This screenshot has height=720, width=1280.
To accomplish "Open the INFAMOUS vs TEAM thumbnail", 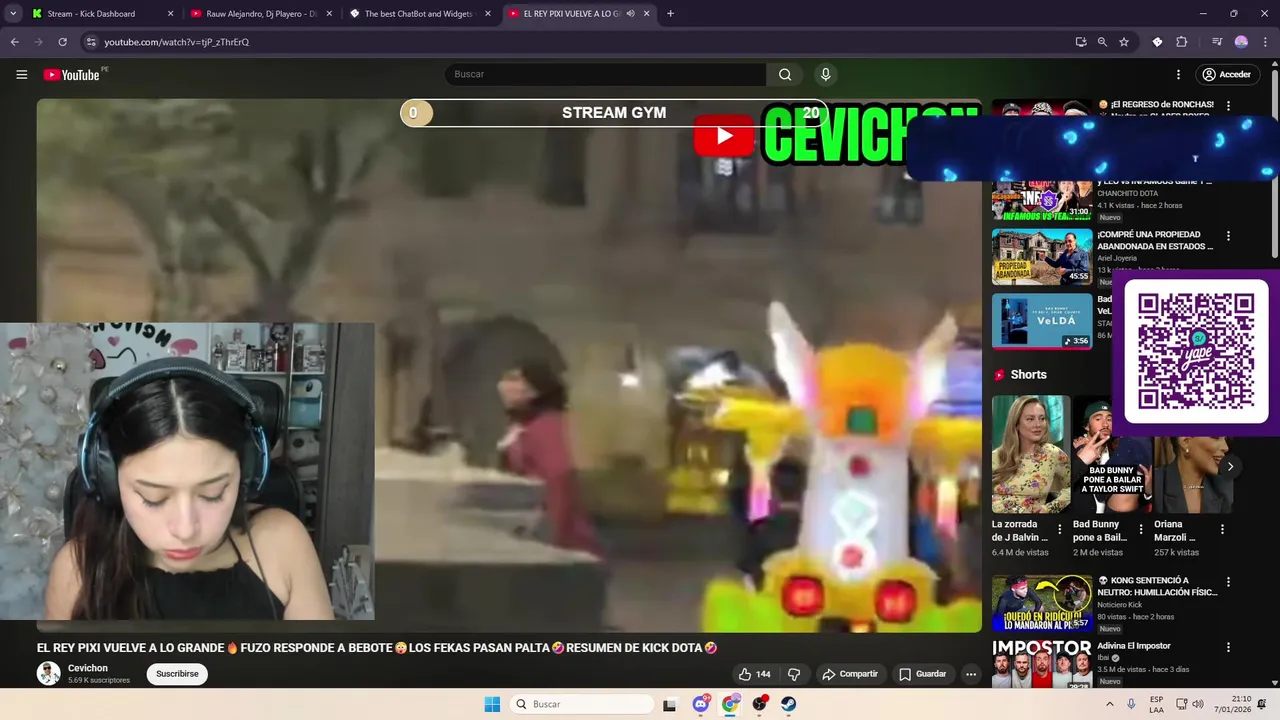I will (1042, 200).
